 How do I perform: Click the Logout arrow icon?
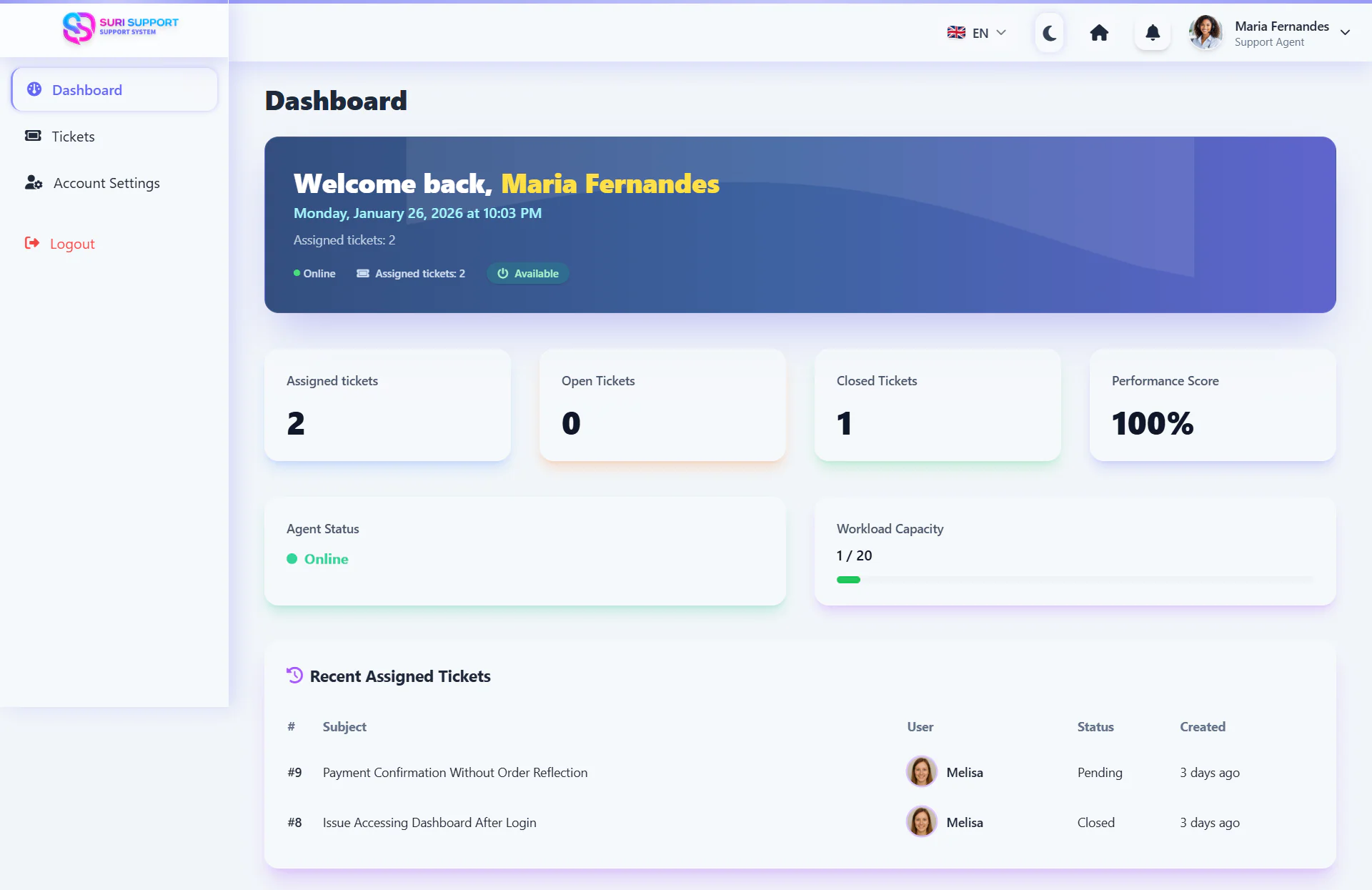[32, 243]
